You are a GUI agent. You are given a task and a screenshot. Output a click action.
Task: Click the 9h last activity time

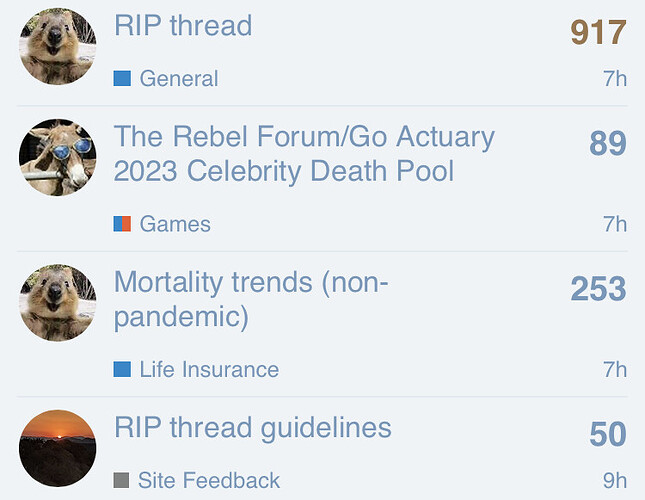(x=615, y=481)
